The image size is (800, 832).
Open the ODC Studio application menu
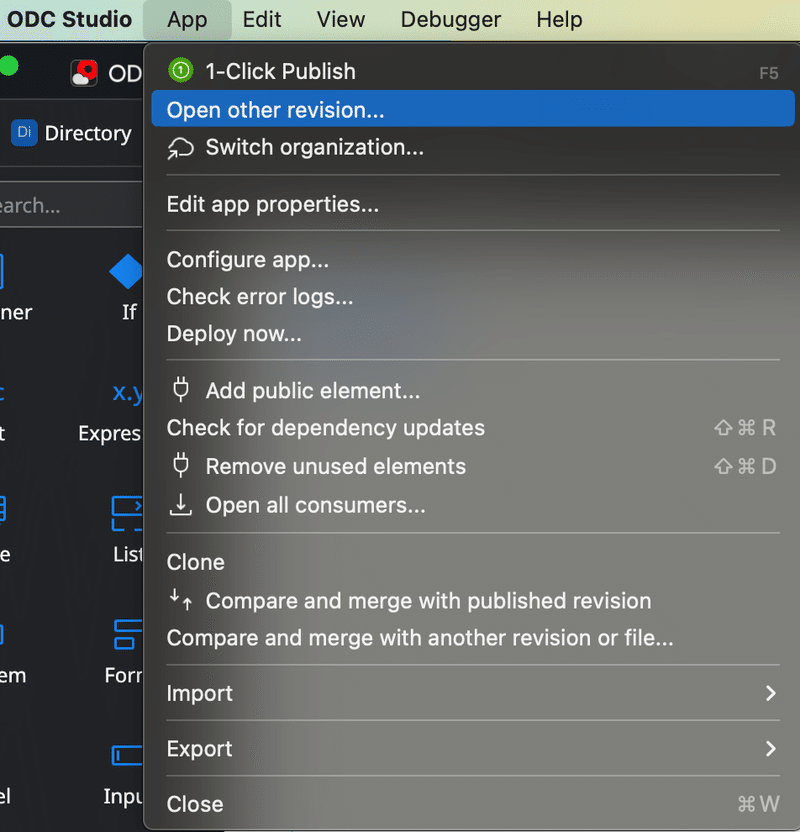[x=69, y=20]
